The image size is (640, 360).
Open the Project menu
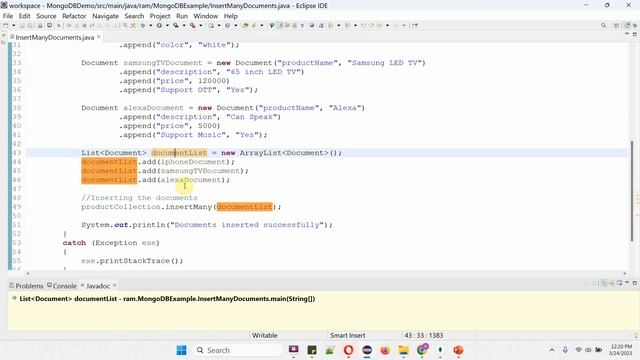pyautogui.click(x=160, y=16)
